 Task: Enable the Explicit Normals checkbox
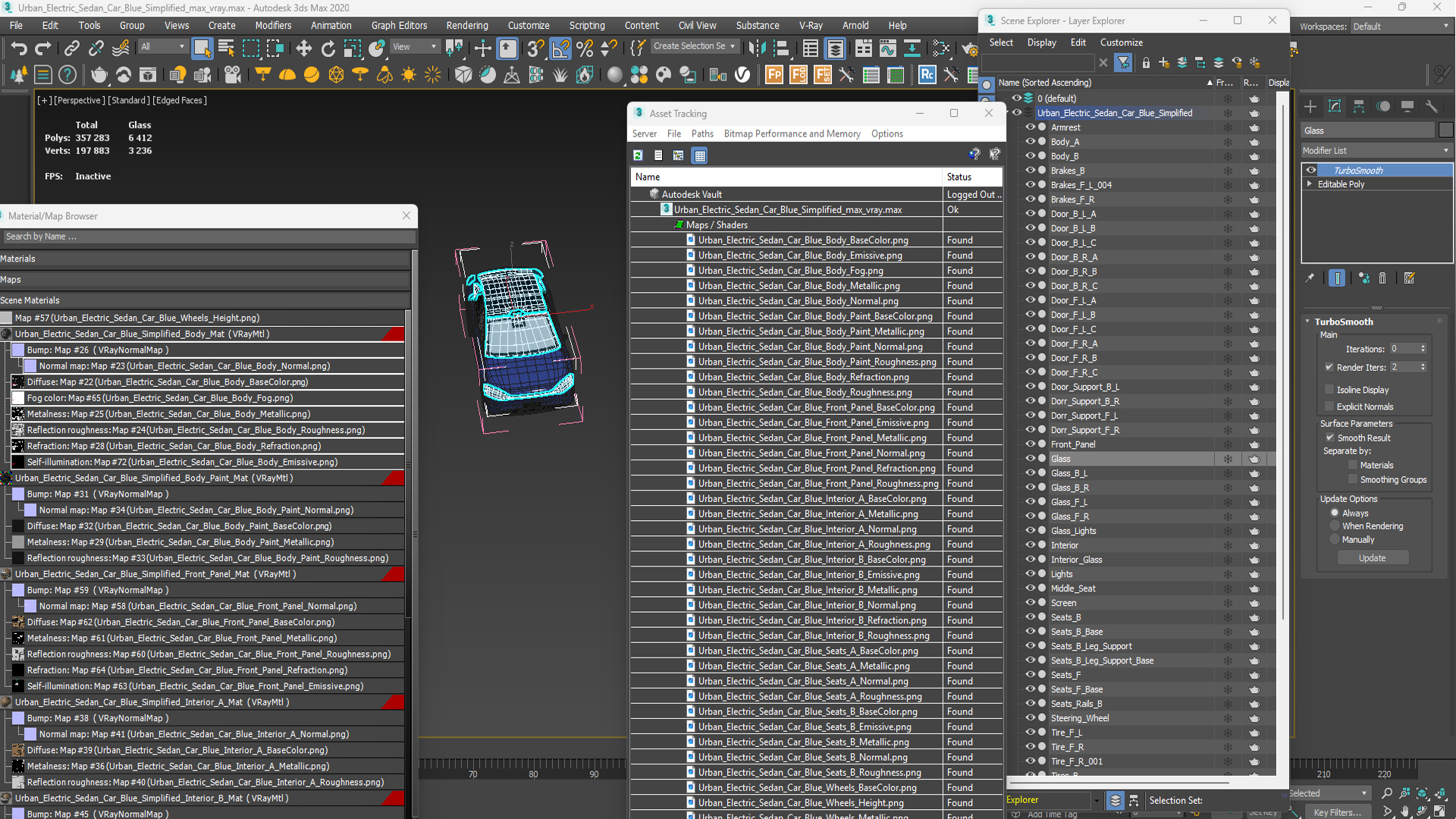(x=1329, y=406)
